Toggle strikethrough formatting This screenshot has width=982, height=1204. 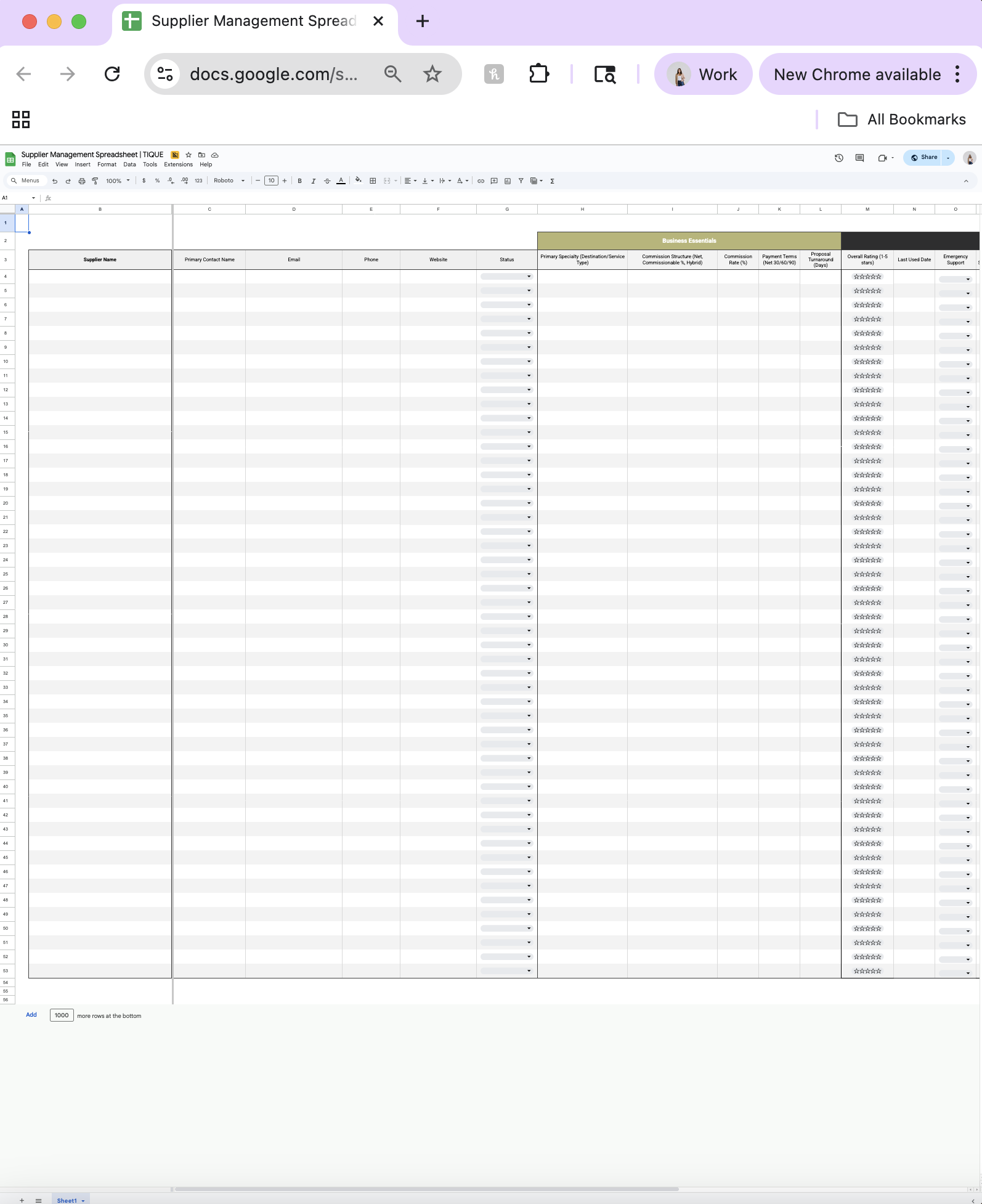[x=327, y=181]
